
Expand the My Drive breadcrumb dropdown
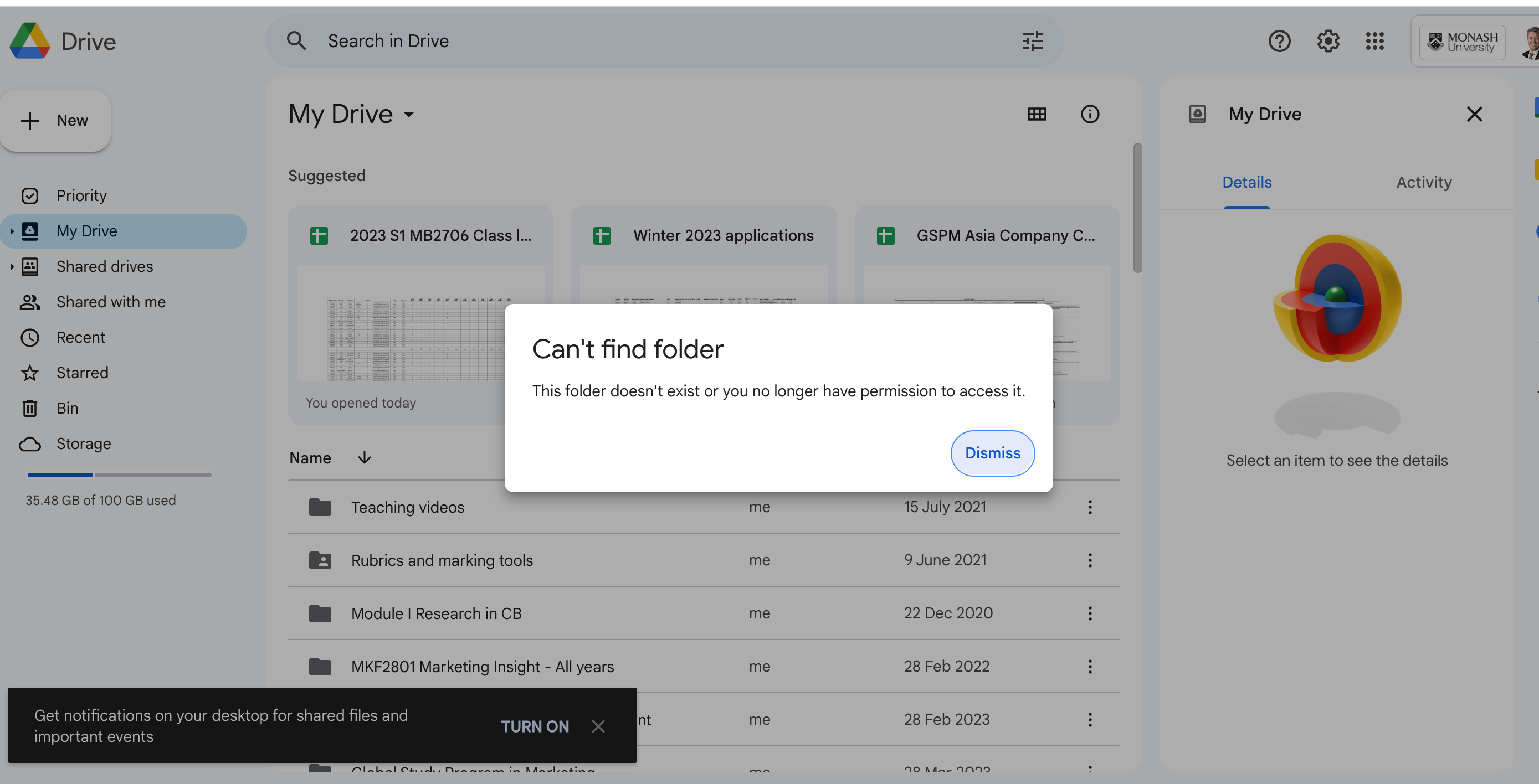coord(409,115)
